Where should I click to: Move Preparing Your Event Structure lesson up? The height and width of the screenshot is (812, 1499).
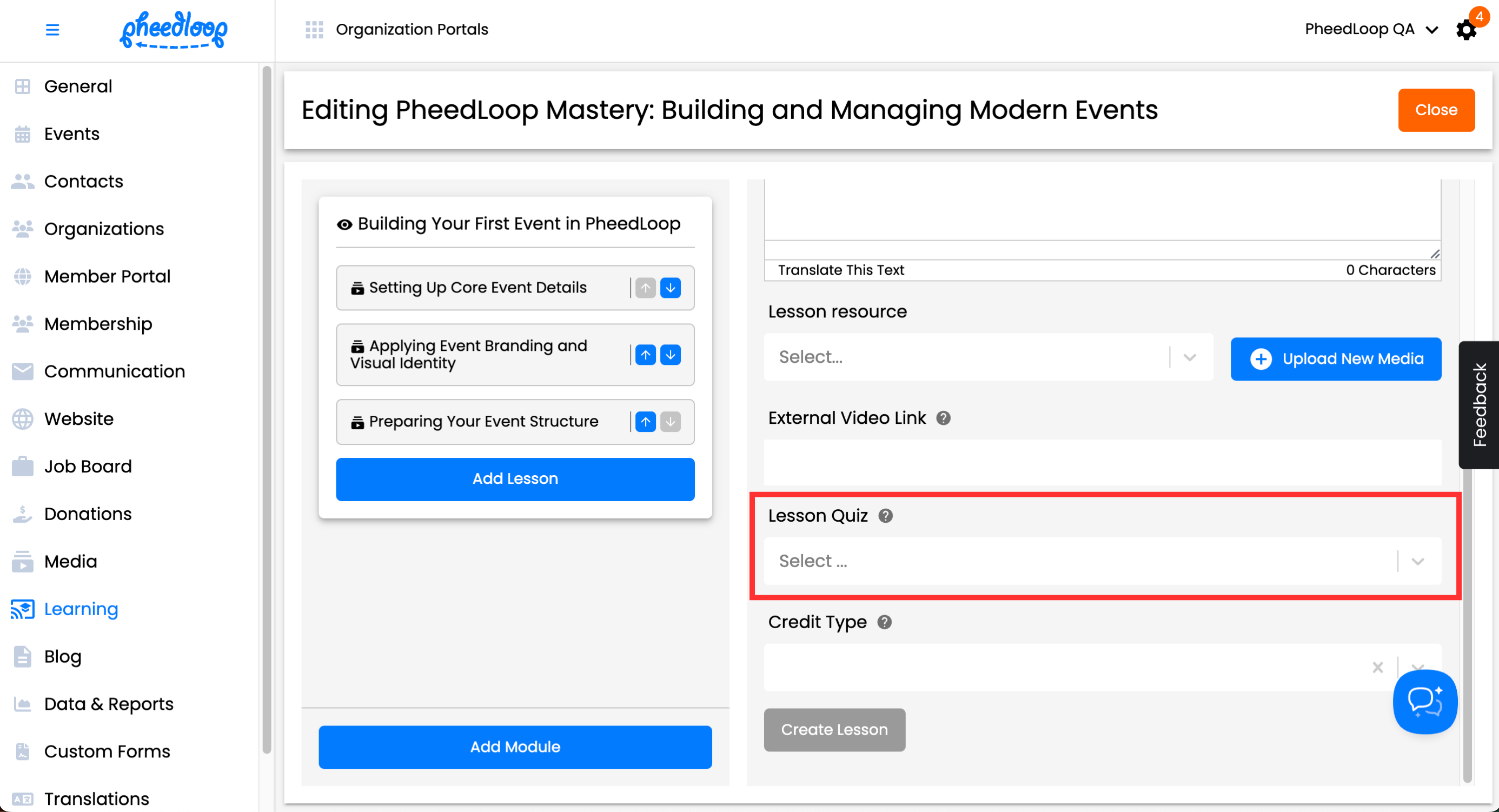point(645,422)
